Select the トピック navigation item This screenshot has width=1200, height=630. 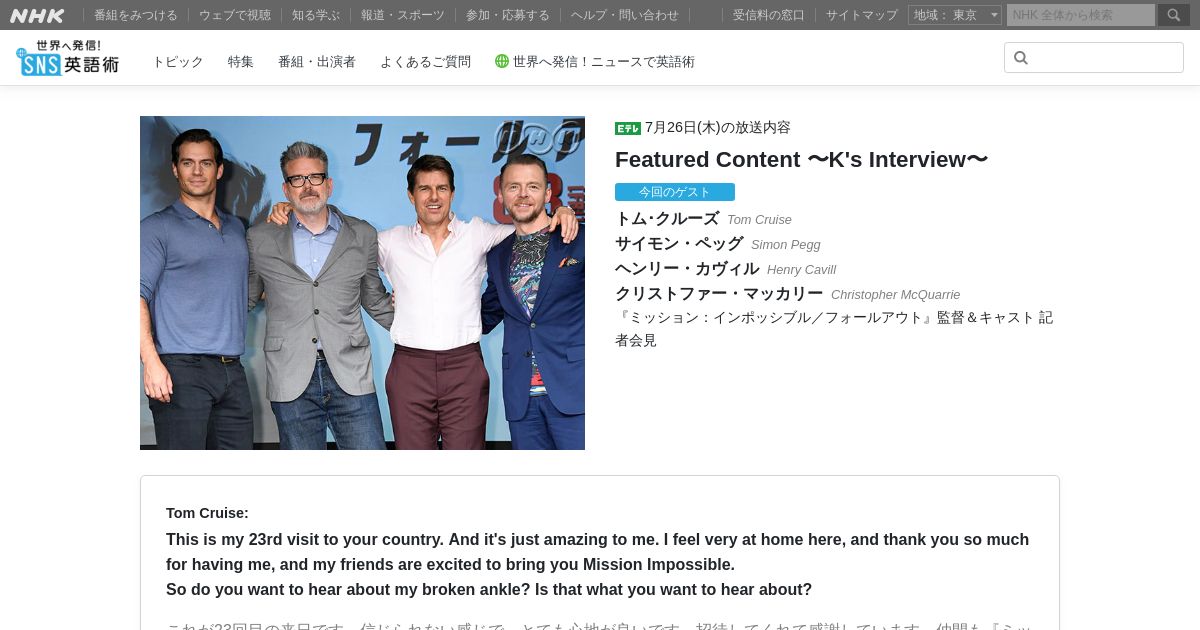coord(178,62)
